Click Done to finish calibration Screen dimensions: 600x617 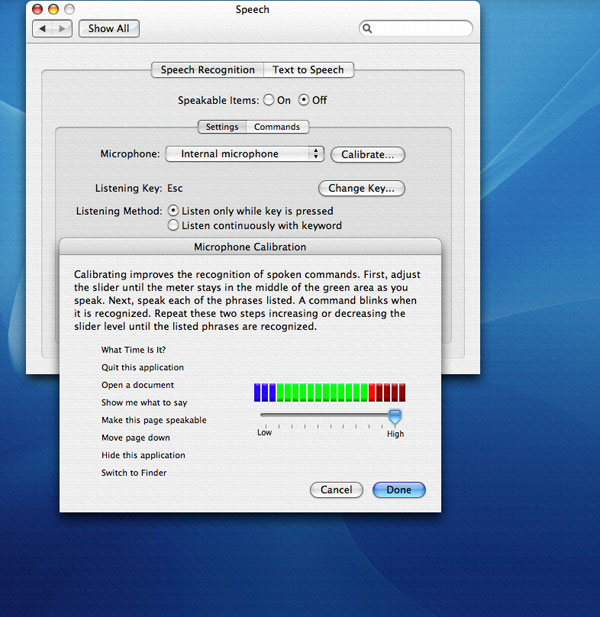tap(399, 490)
